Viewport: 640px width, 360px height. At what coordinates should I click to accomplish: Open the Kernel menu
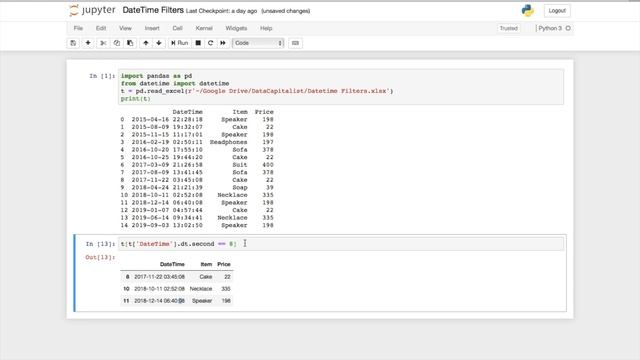(204, 28)
